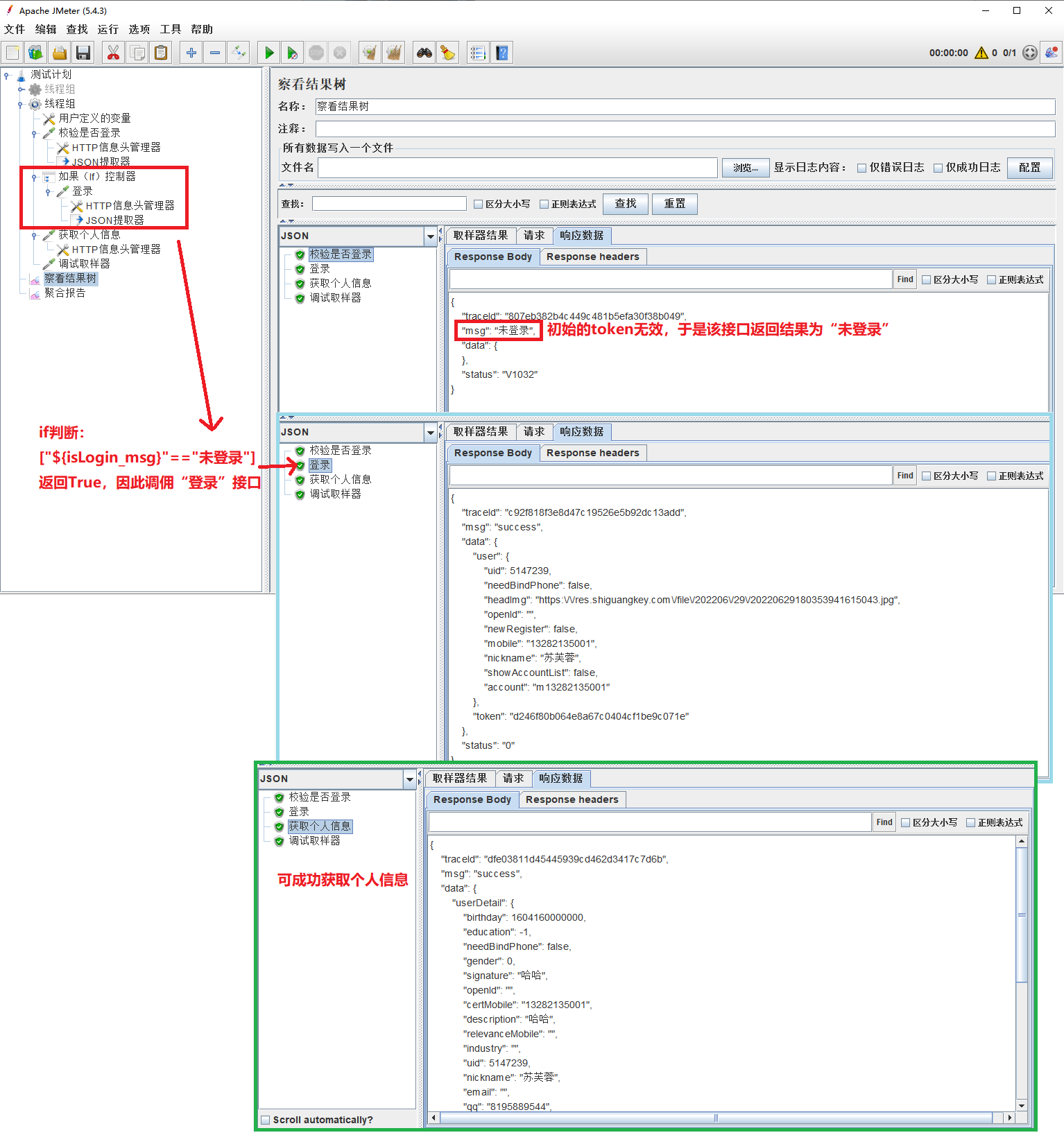Click the blue Help book icon
The height and width of the screenshot is (1135, 1064).
tap(502, 53)
